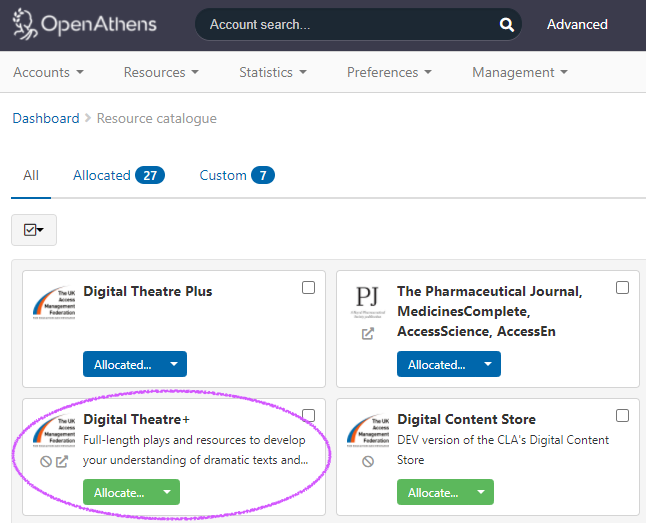
Task: Open the Resources menu
Action: coord(161,73)
